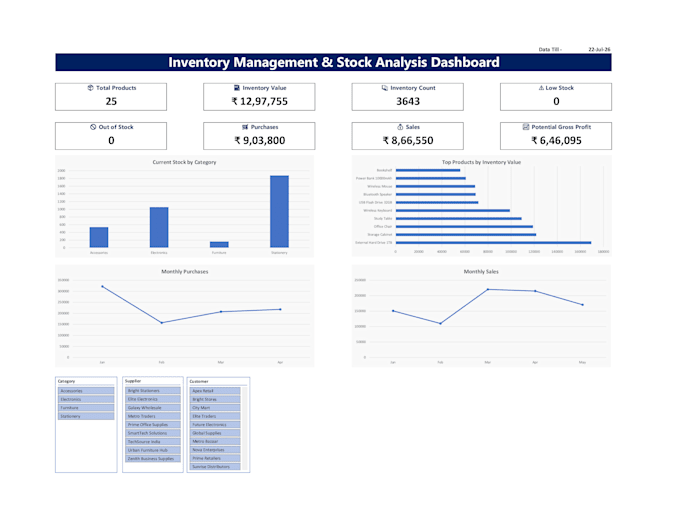This screenshot has height=525, width=680.
Task: Click the Inventory Count card icon
Action: (385, 88)
